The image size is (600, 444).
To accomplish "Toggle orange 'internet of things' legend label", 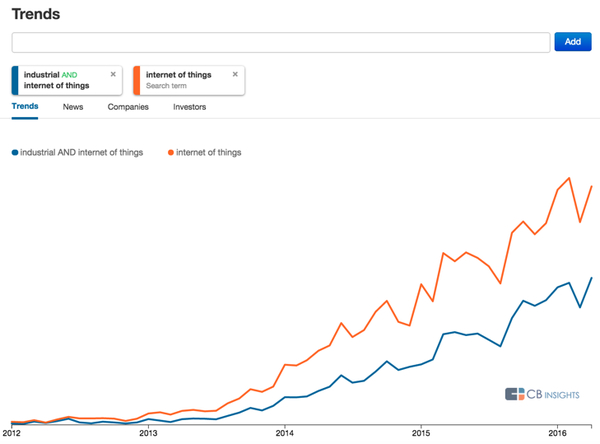I will (209, 152).
